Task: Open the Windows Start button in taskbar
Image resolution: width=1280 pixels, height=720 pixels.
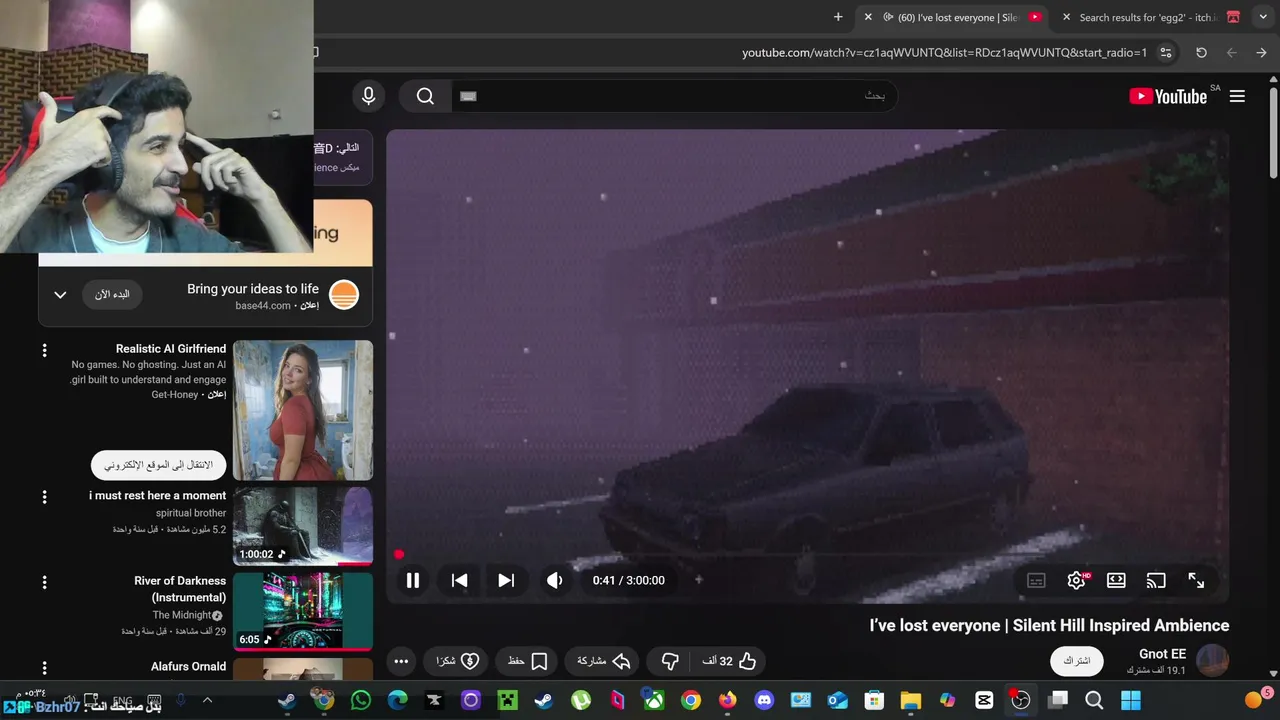Action: click(1131, 700)
